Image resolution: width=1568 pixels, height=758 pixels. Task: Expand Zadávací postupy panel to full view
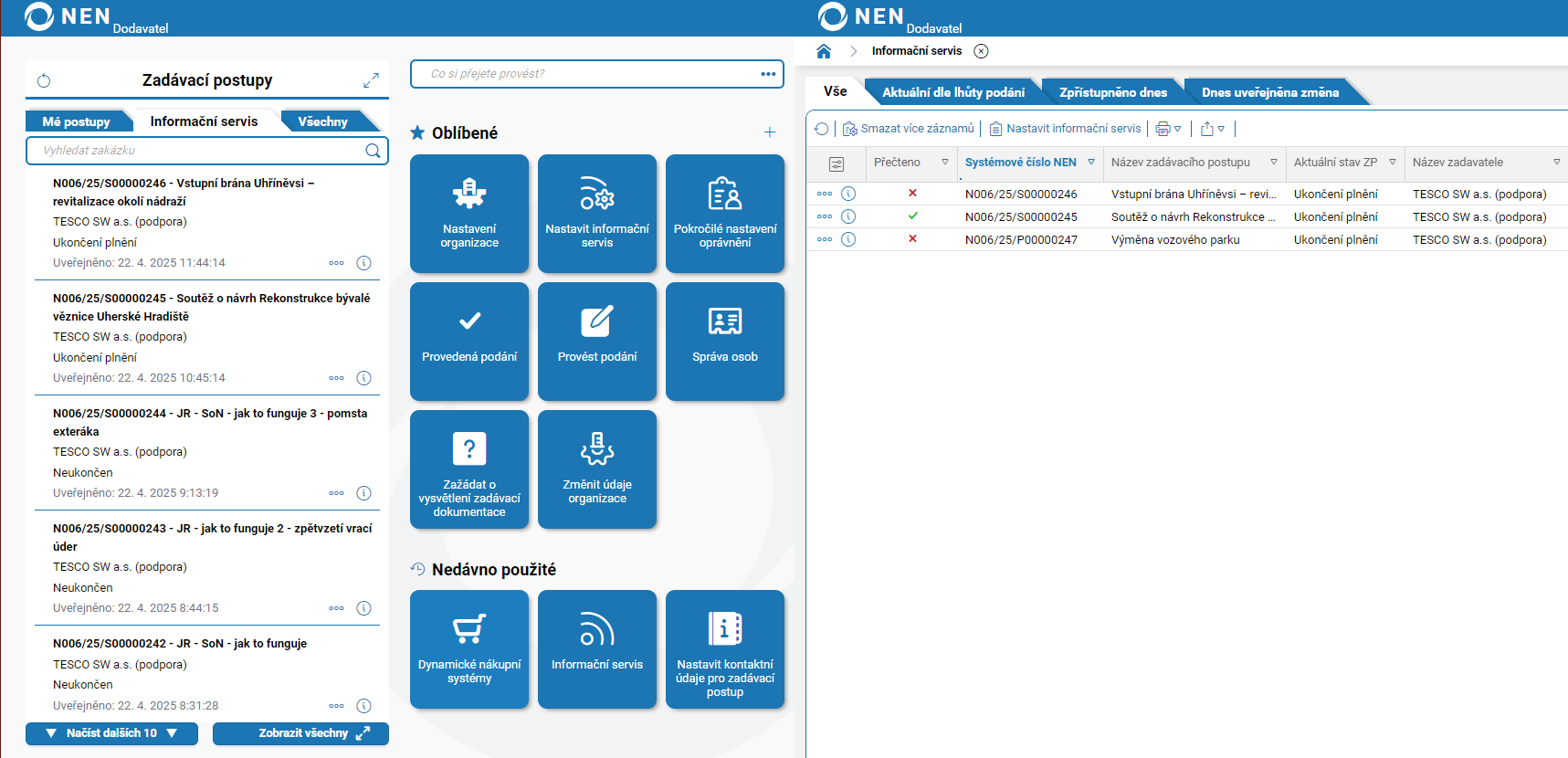point(371,80)
